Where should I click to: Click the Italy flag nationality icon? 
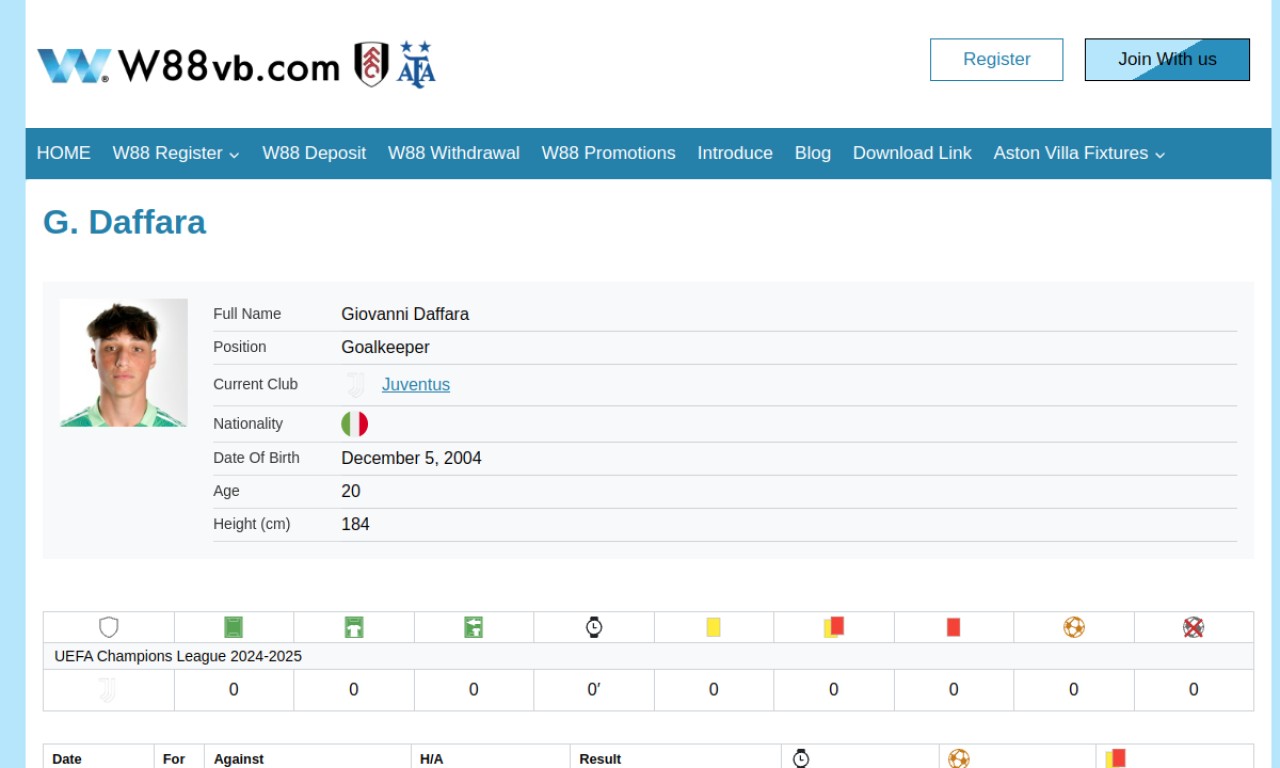354,424
